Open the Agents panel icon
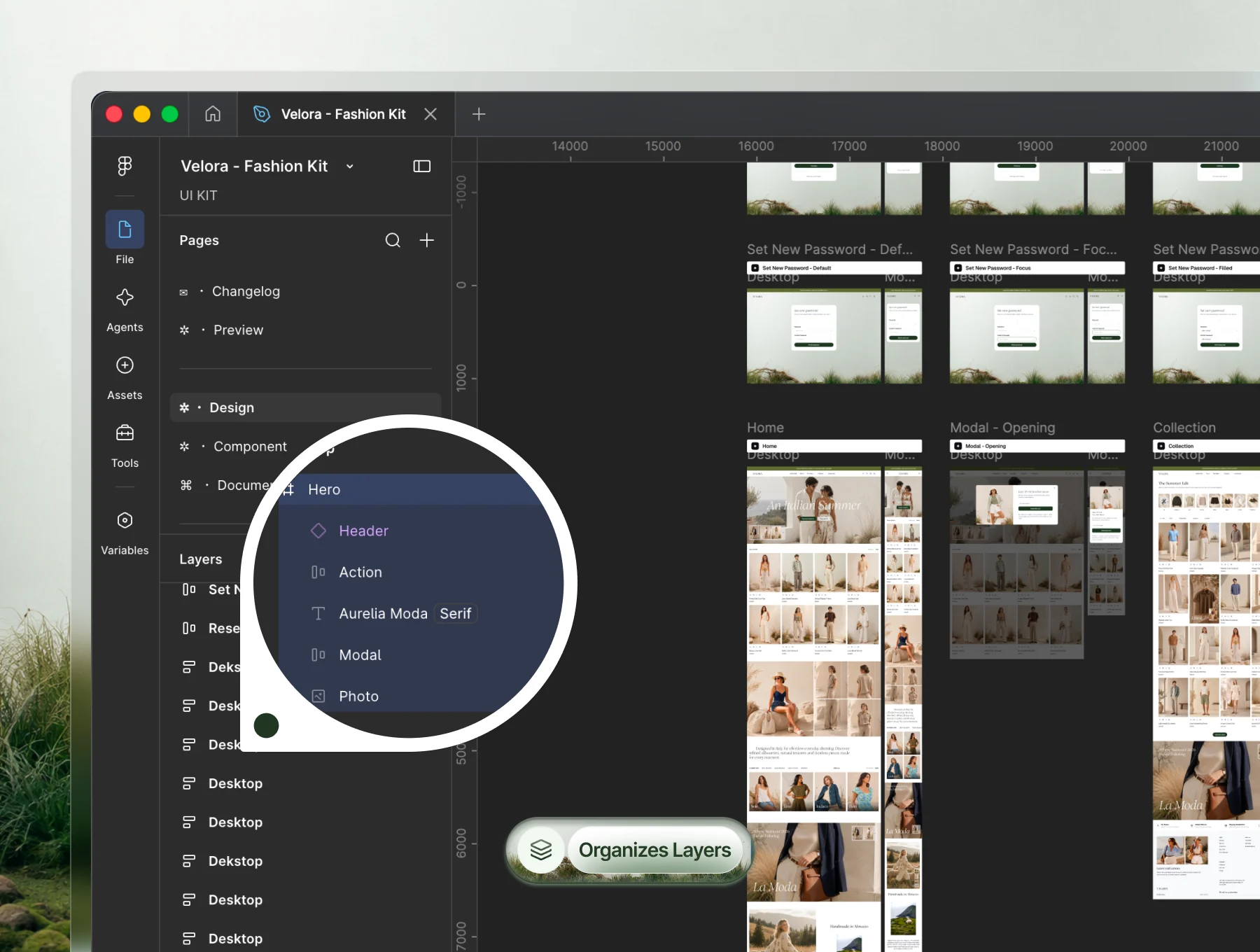The width and height of the screenshot is (1260, 952). point(125,297)
